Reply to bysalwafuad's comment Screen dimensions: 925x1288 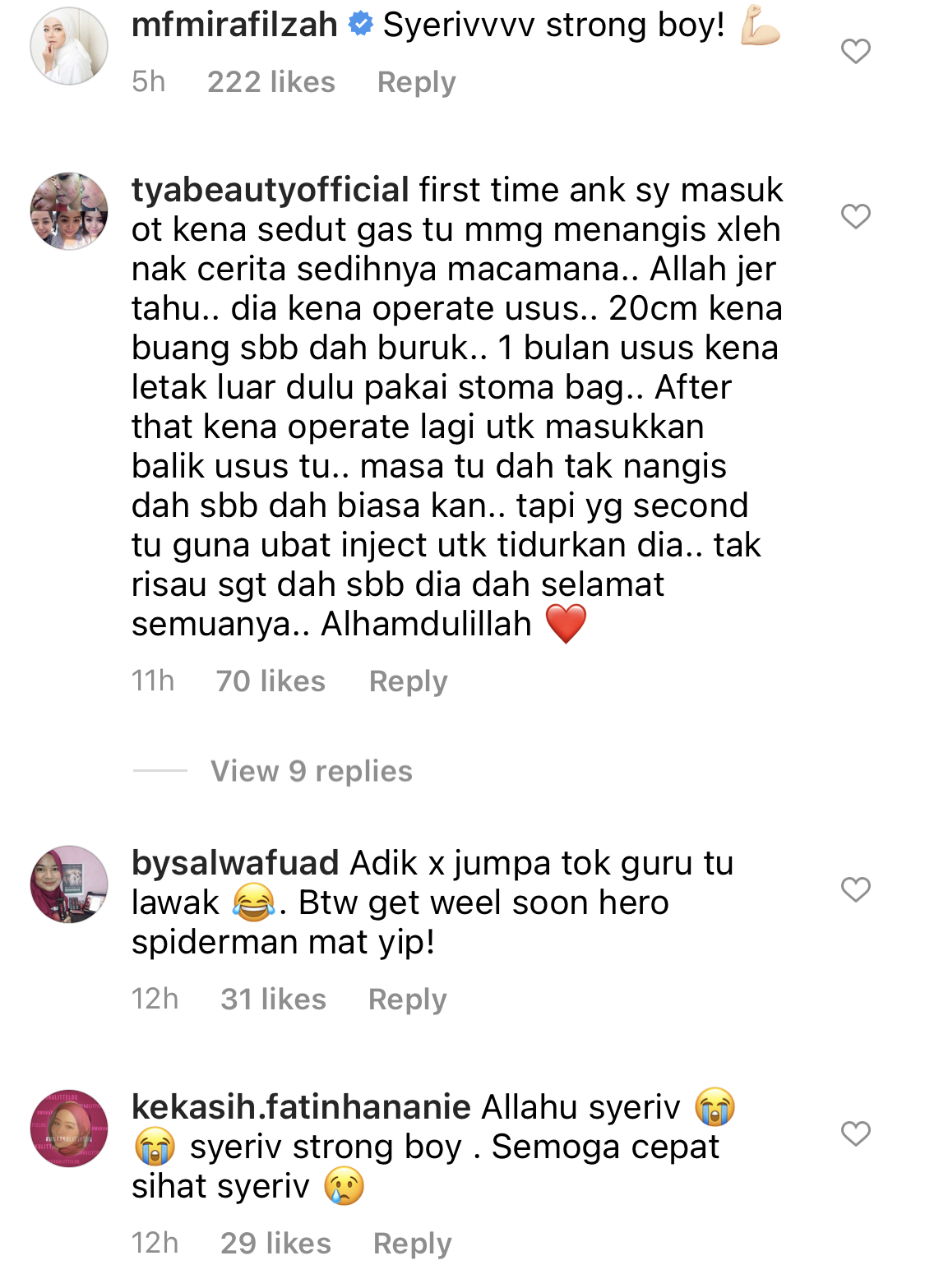click(x=407, y=999)
